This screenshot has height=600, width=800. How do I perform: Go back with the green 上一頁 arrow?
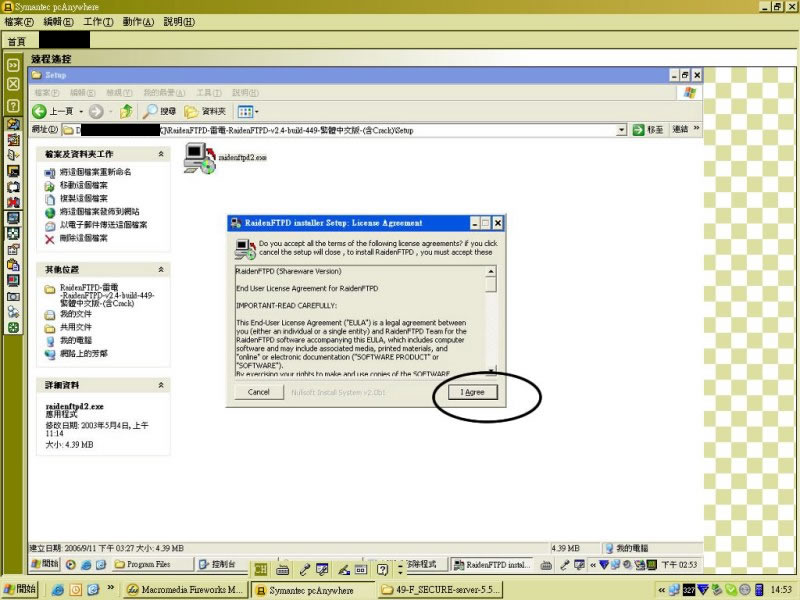pos(39,111)
